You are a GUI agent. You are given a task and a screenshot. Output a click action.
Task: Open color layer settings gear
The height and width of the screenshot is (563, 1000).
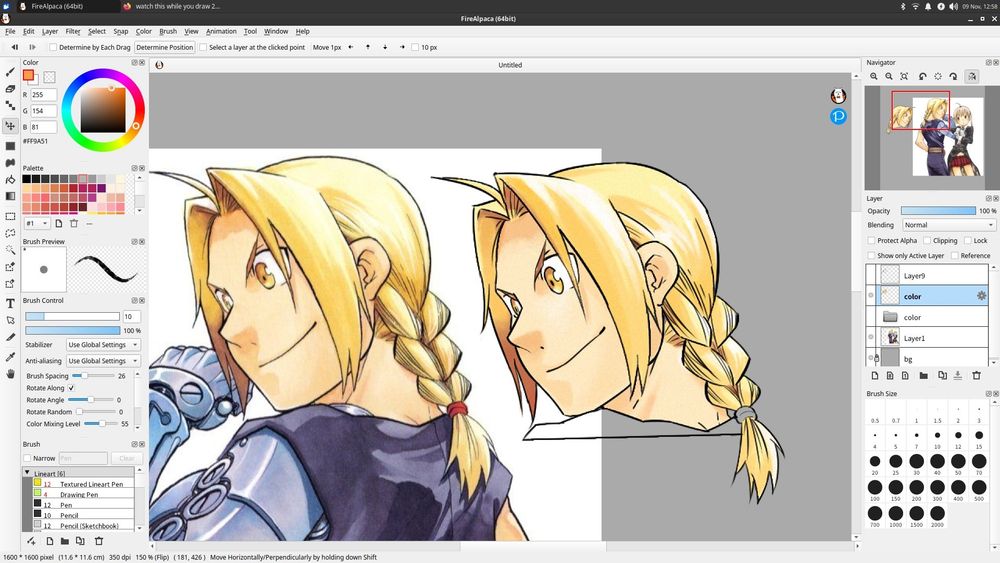point(981,296)
